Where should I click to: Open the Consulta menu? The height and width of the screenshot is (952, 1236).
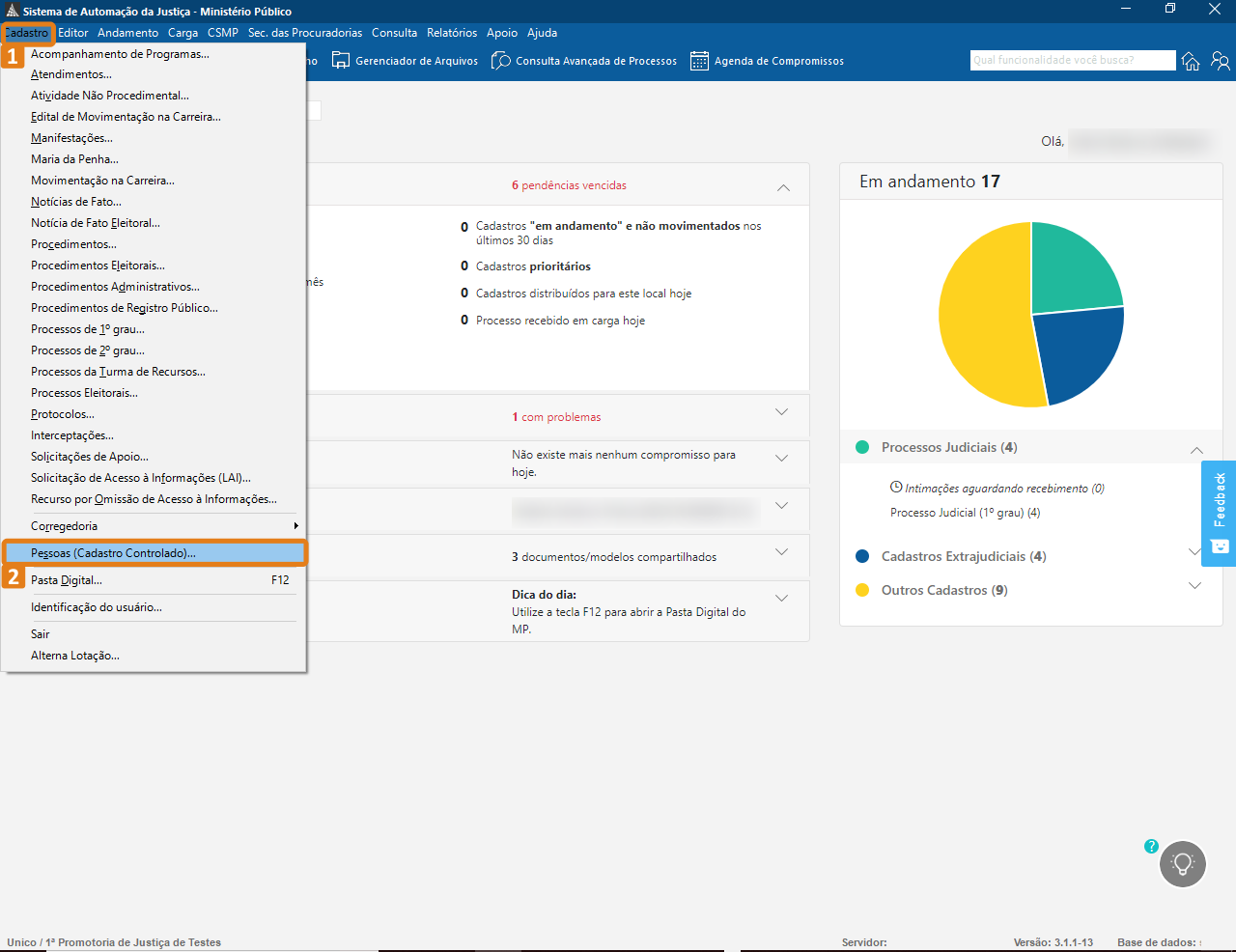pos(394,33)
